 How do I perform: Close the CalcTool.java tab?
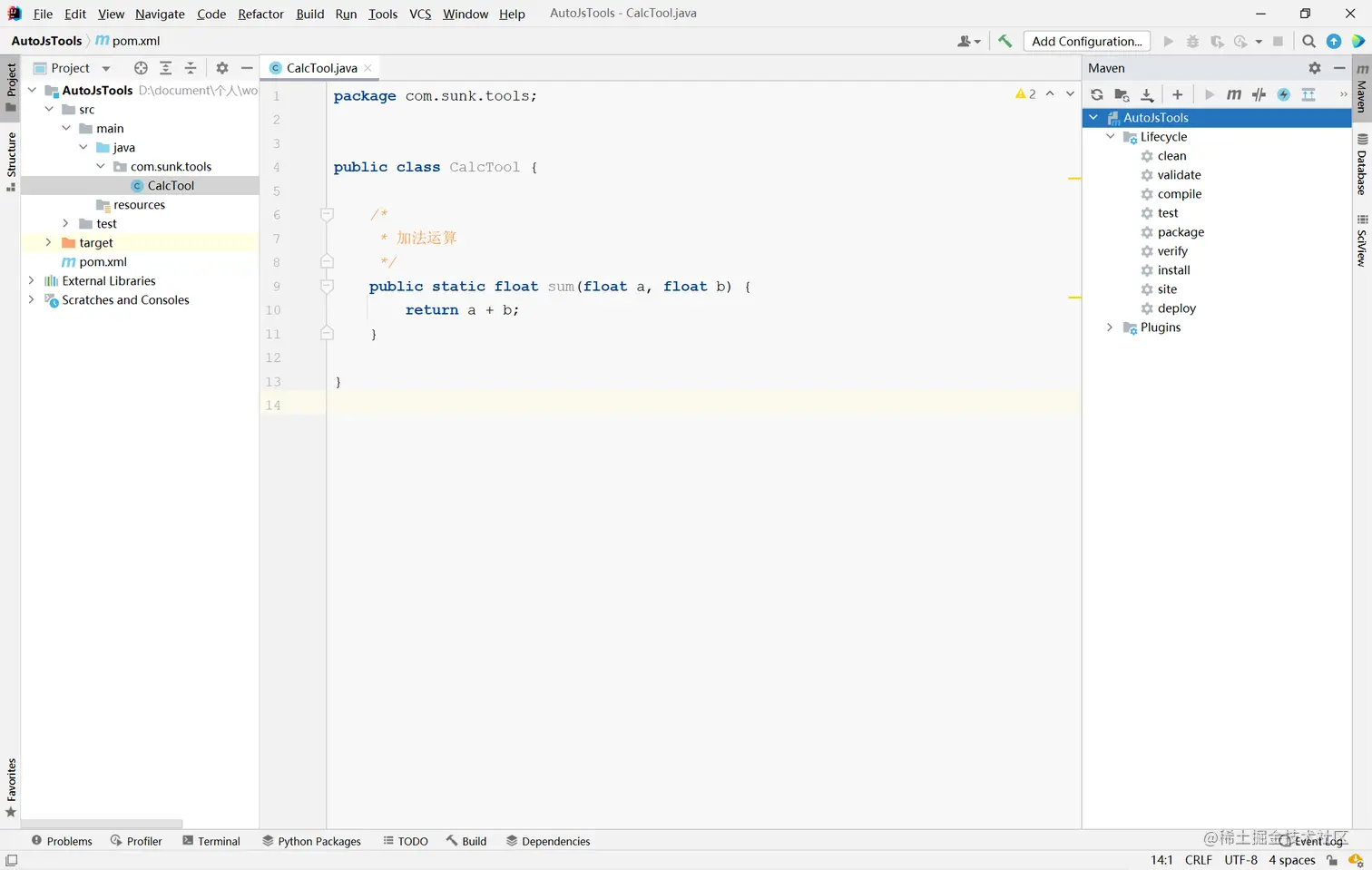pos(367,68)
